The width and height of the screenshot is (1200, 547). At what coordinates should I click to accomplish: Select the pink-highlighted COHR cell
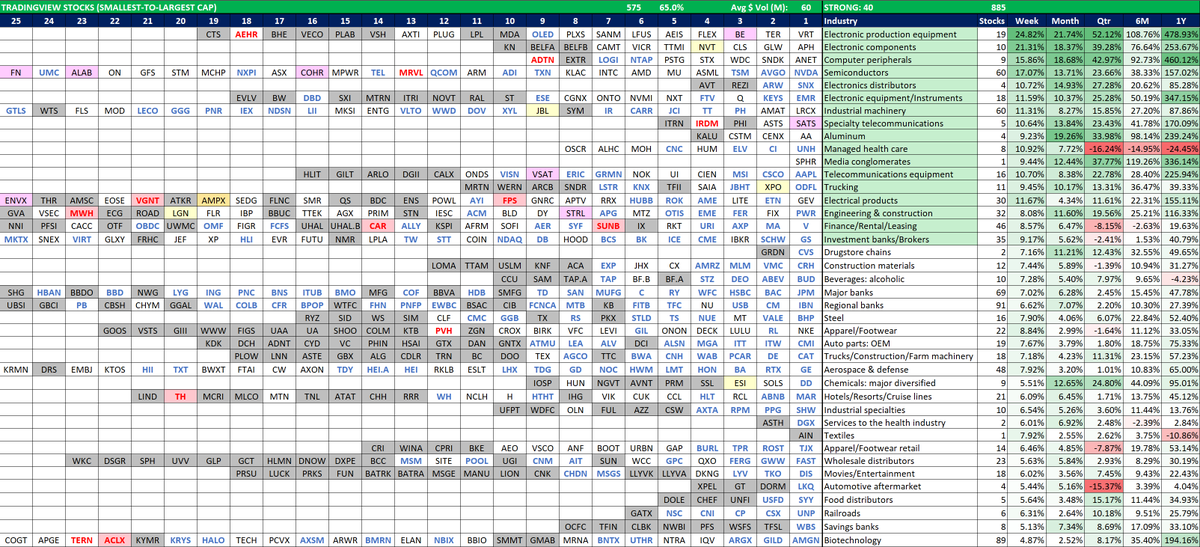click(312, 72)
